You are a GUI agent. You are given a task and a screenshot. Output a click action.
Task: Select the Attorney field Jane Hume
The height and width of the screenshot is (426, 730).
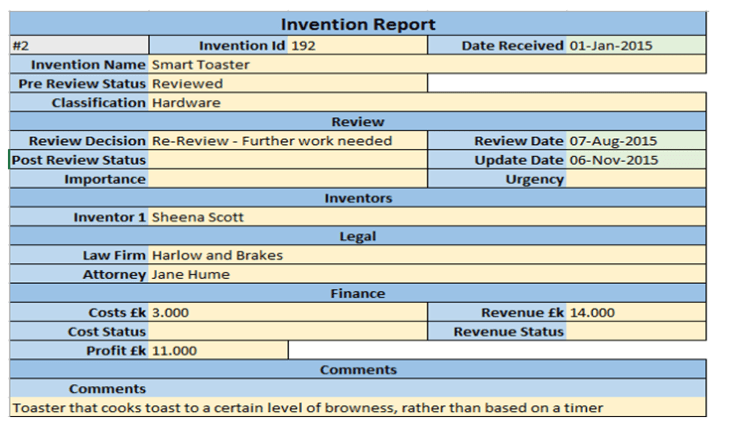click(427, 274)
